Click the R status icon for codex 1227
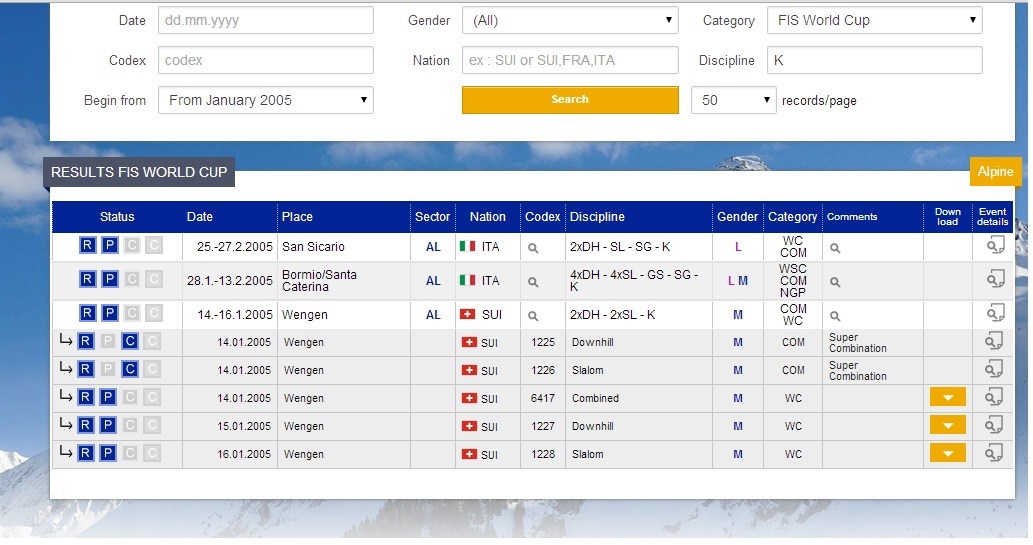This screenshot has width=1033, height=545. (x=86, y=425)
